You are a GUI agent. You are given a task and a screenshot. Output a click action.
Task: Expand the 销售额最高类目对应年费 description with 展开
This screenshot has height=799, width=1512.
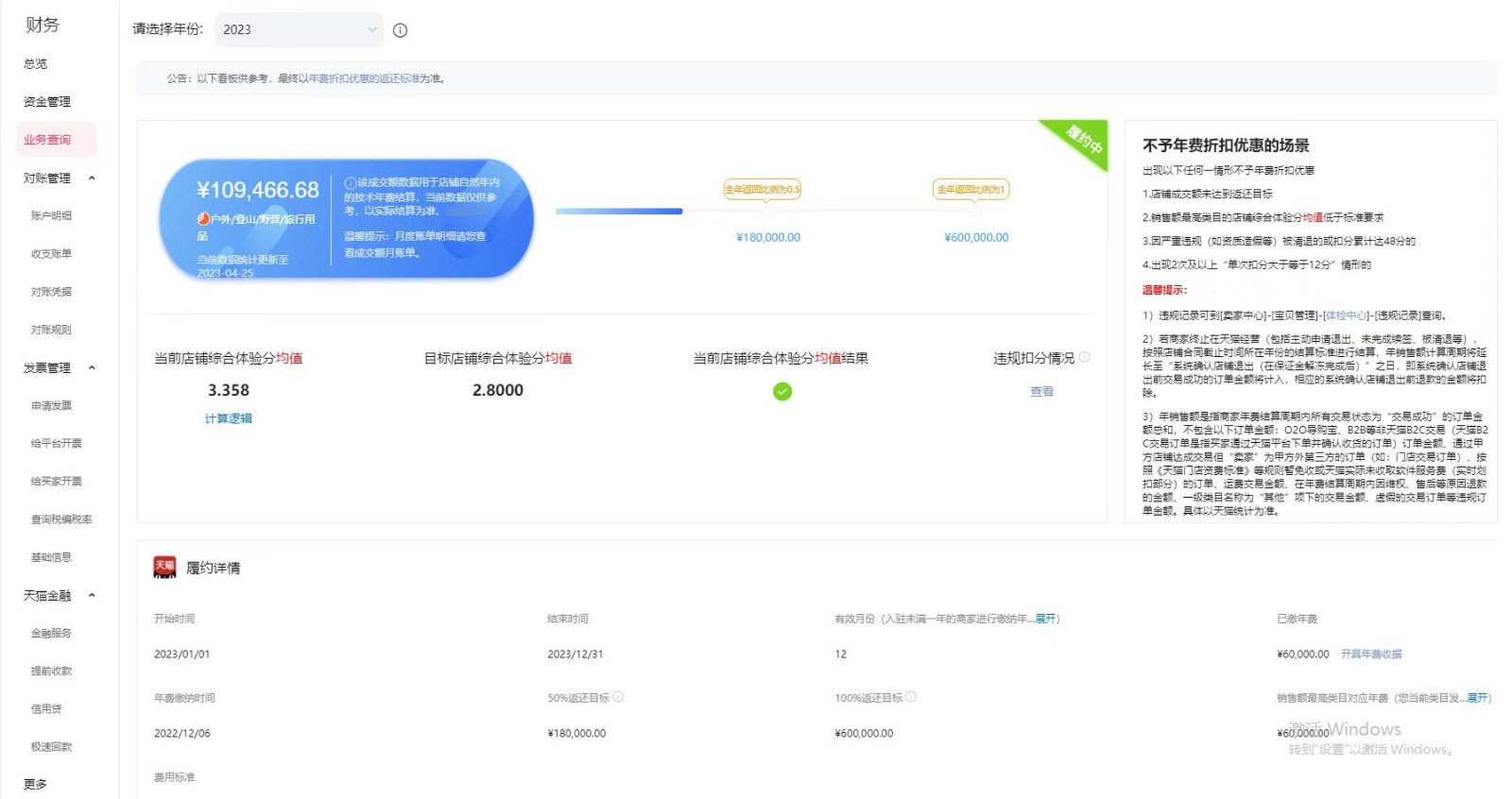(1478, 698)
